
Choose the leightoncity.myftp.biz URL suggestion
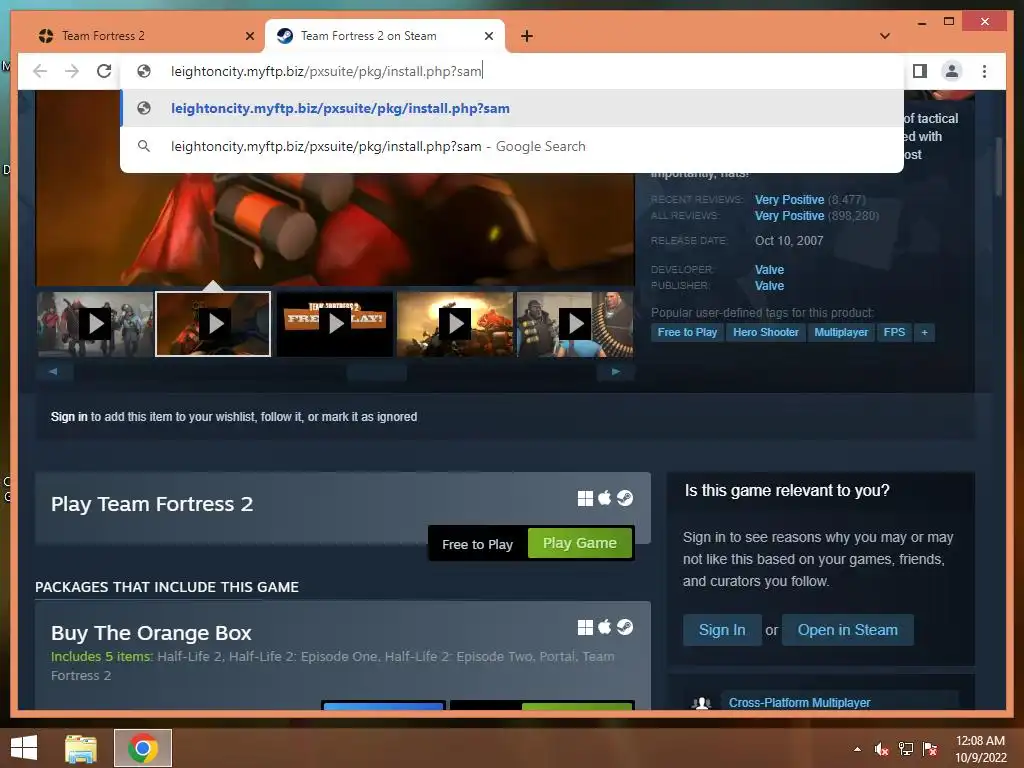pyautogui.click(x=512, y=108)
